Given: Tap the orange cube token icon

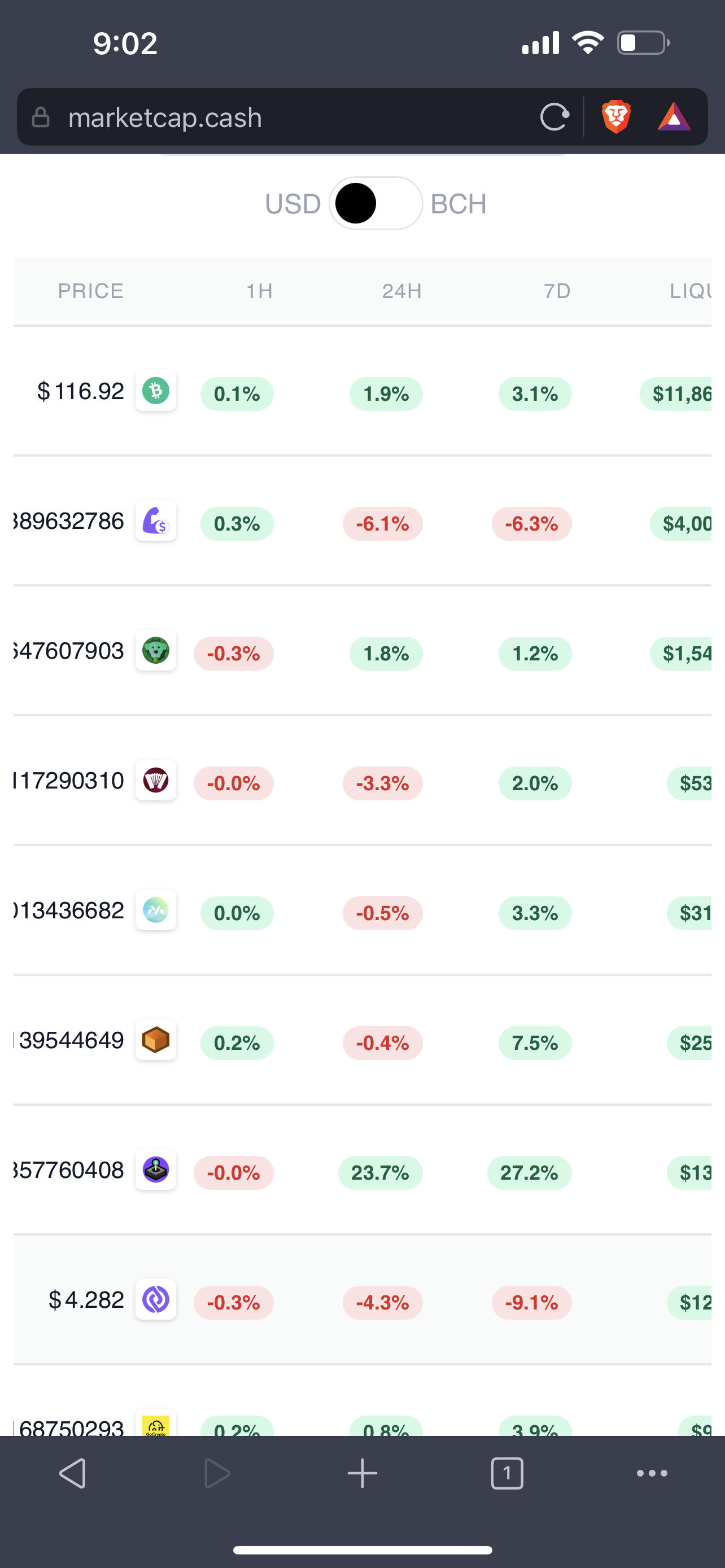Looking at the screenshot, I should point(156,1040).
